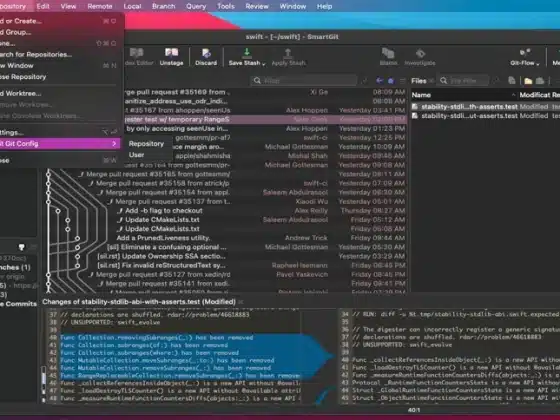Open the View menu
This screenshot has width=560, height=420.
click(x=68, y=6)
